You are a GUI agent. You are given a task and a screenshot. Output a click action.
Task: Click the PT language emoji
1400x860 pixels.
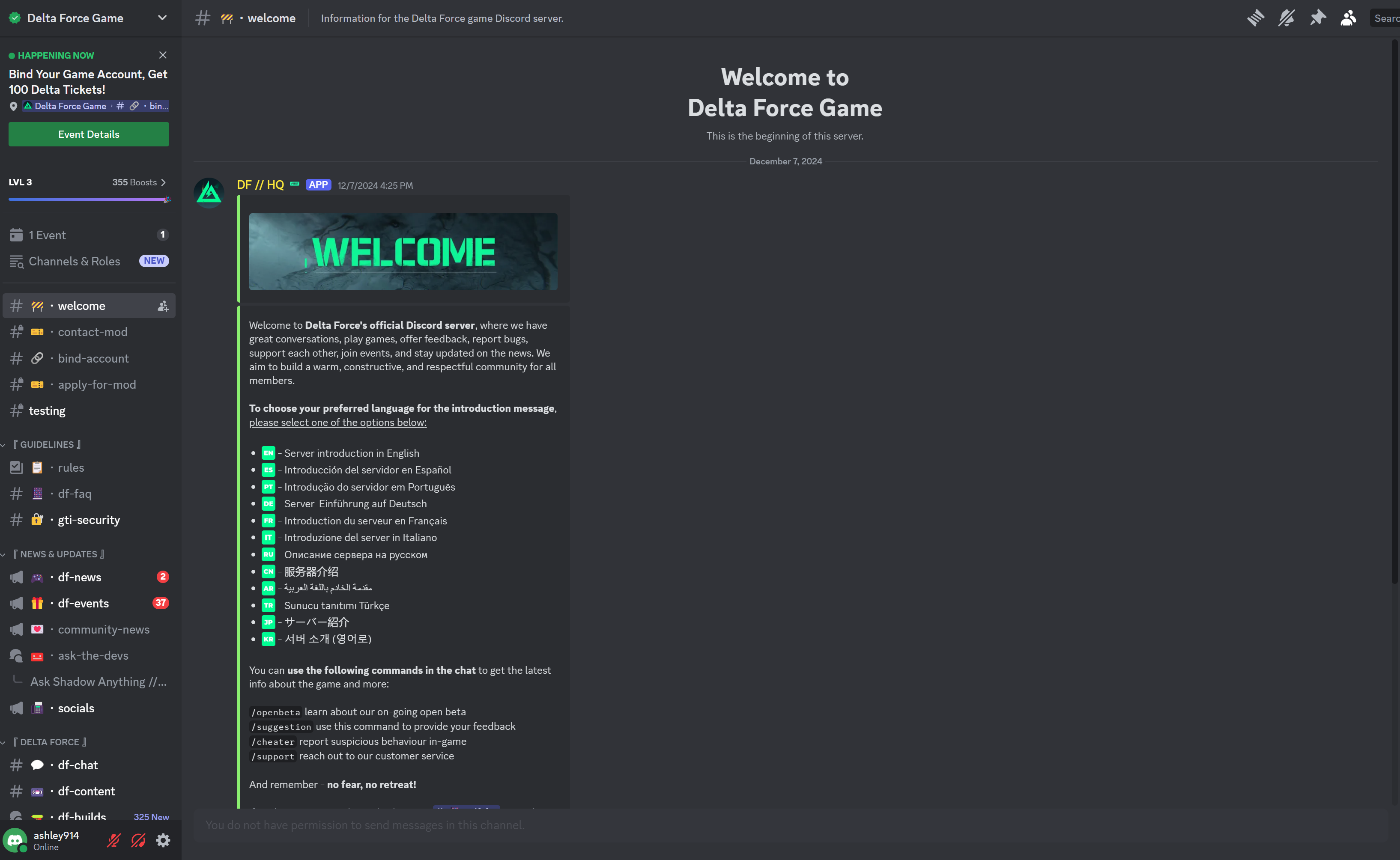pos(269,487)
